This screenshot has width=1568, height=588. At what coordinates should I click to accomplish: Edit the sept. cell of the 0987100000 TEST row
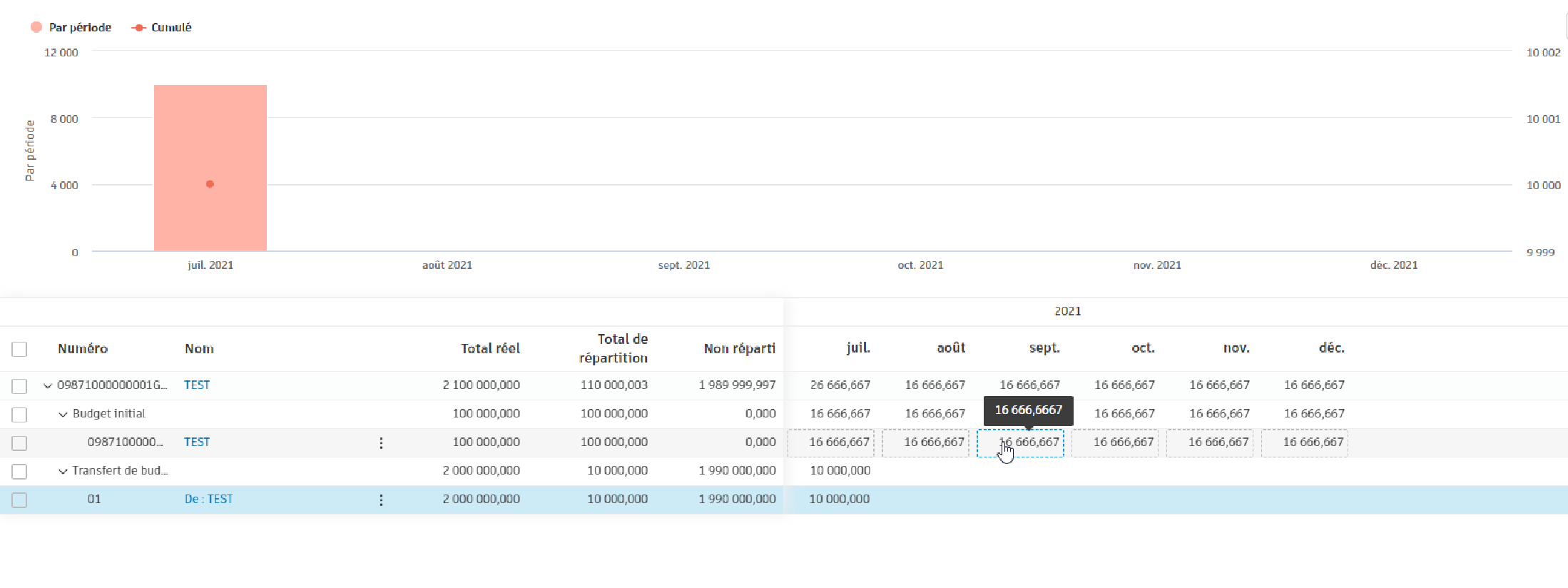[x=1020, y=443]
